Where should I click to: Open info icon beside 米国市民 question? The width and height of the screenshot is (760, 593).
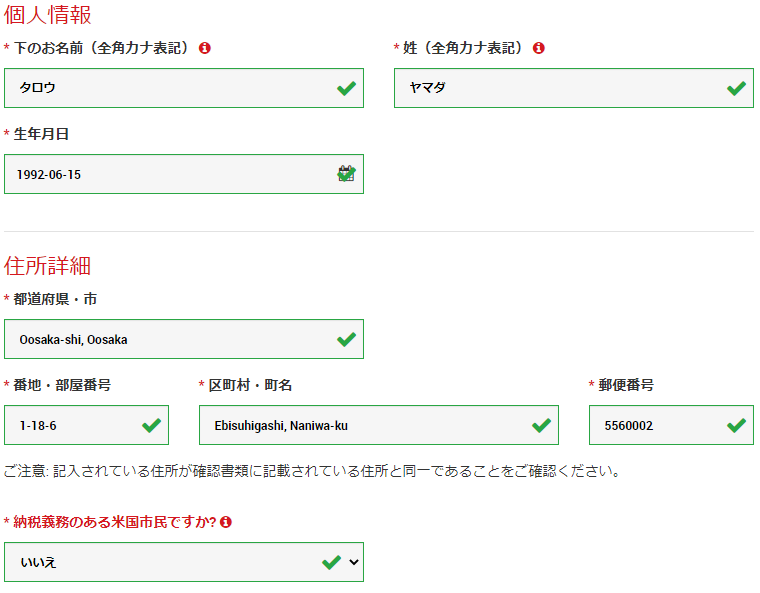[225, 522]
